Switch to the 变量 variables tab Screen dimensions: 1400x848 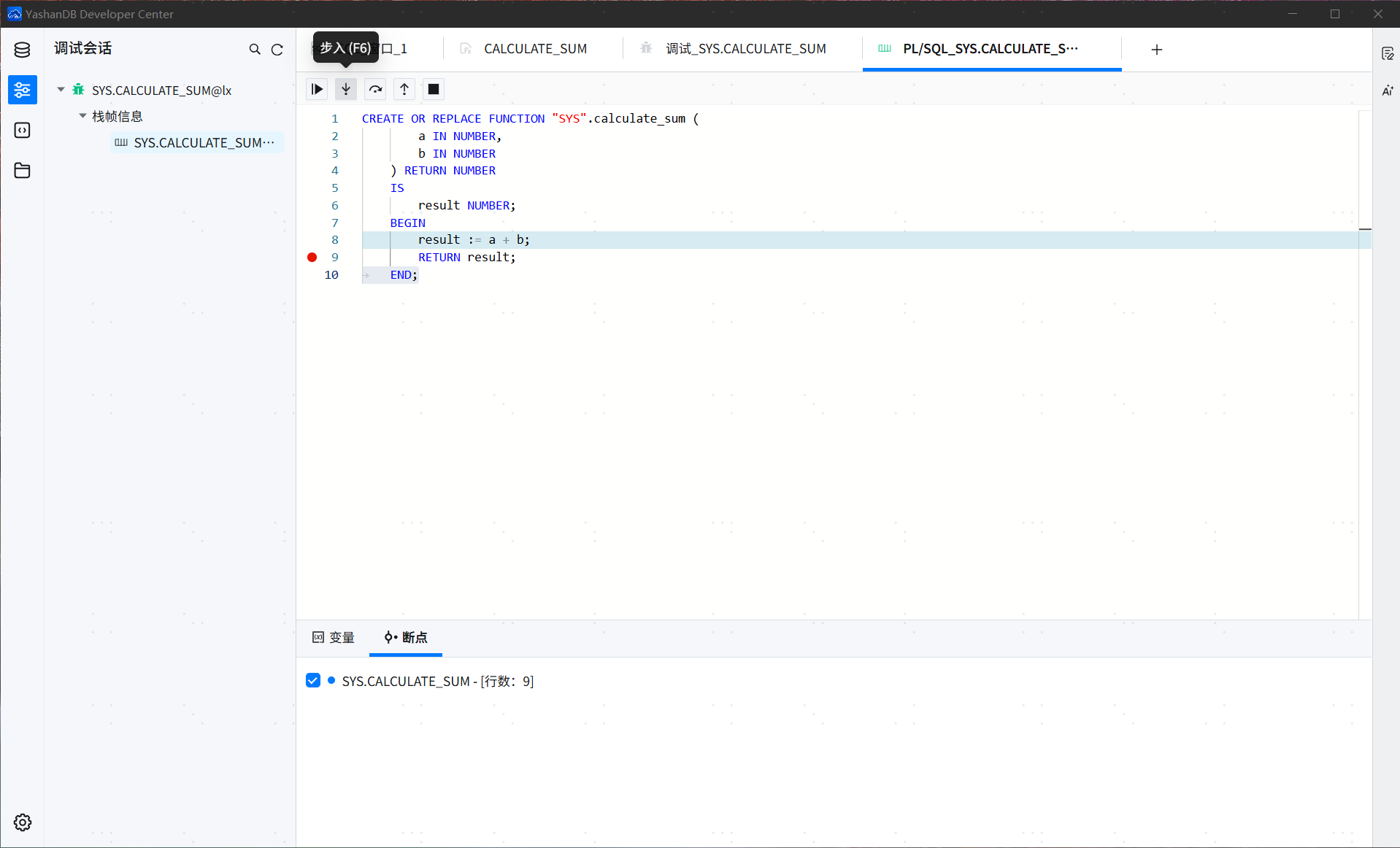(334, 637)
